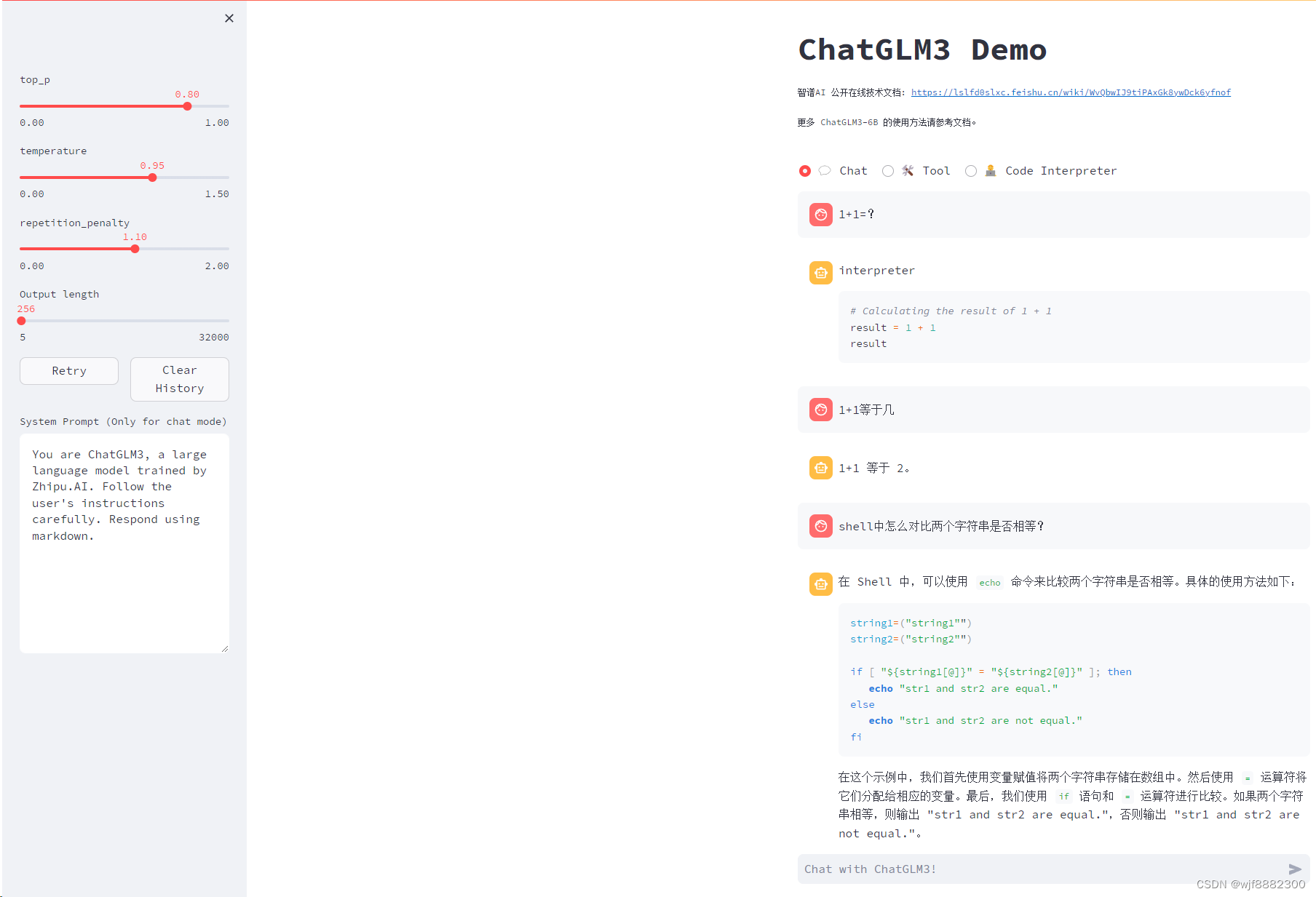The image size is (1316, 897).
Task: Click the top_p slider handle
Action: coord(187,106)
